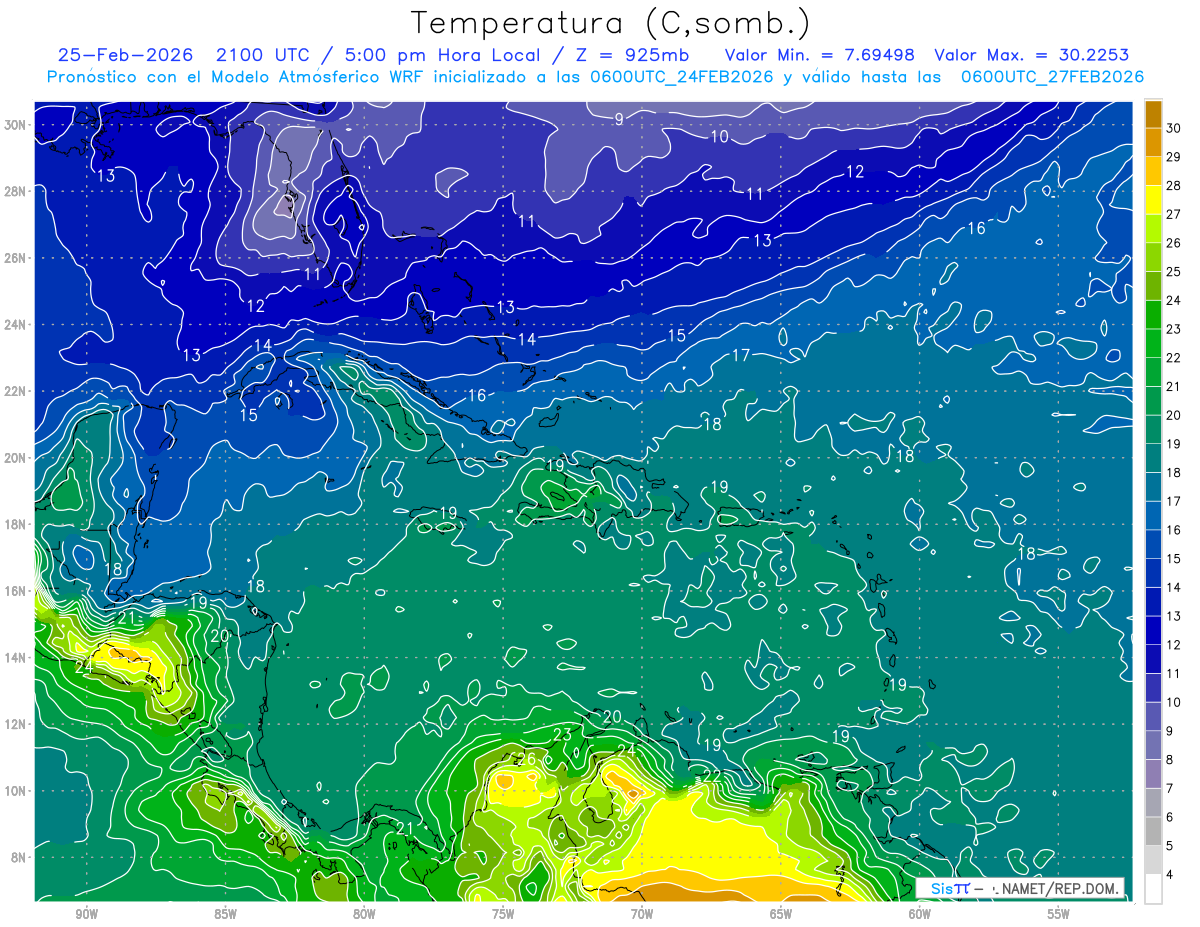Click the colorbar label '25'
The image size is (1200, 927).
click(x=1174, y=272)
